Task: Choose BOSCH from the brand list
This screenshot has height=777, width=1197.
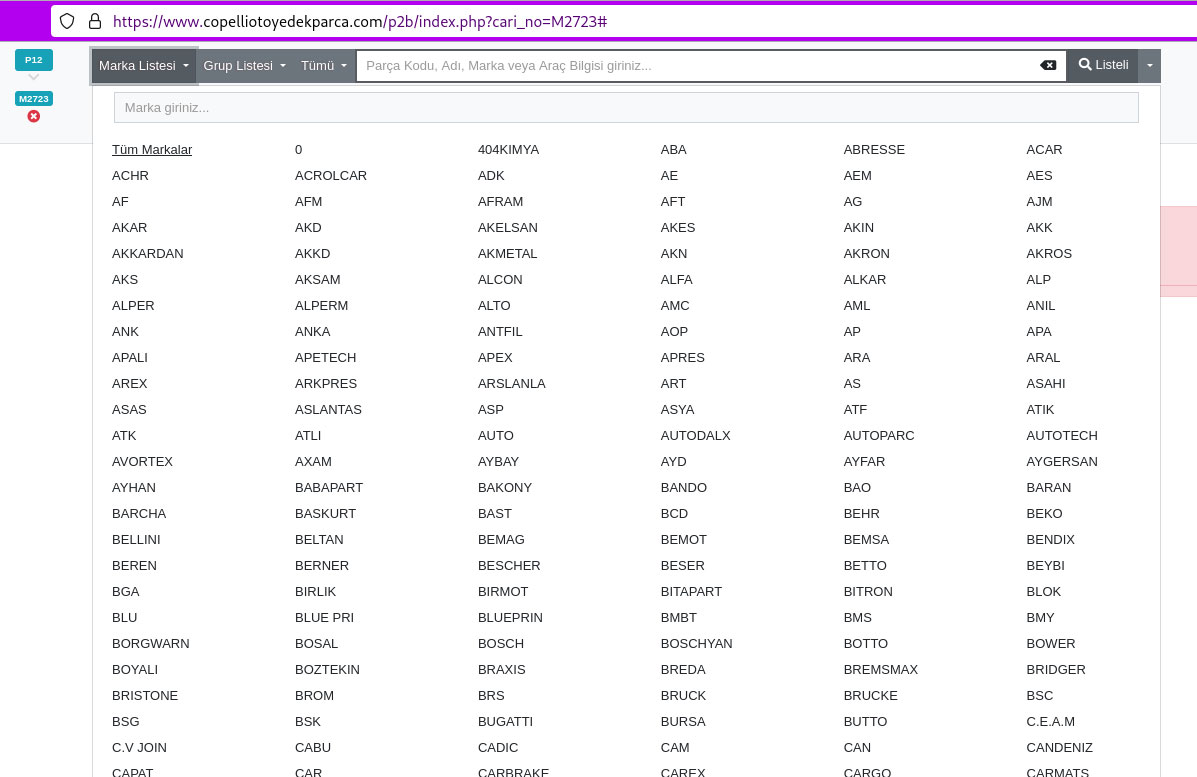Action: [501, 643]
